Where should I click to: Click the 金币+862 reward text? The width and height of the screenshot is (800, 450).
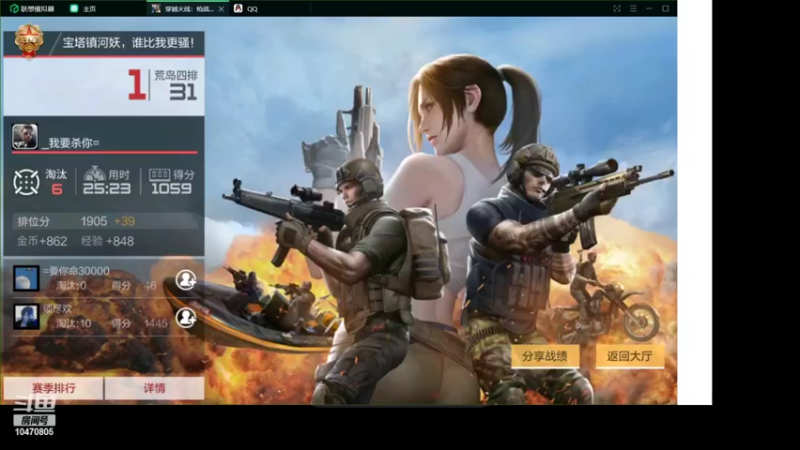click(x=42, y=241)
